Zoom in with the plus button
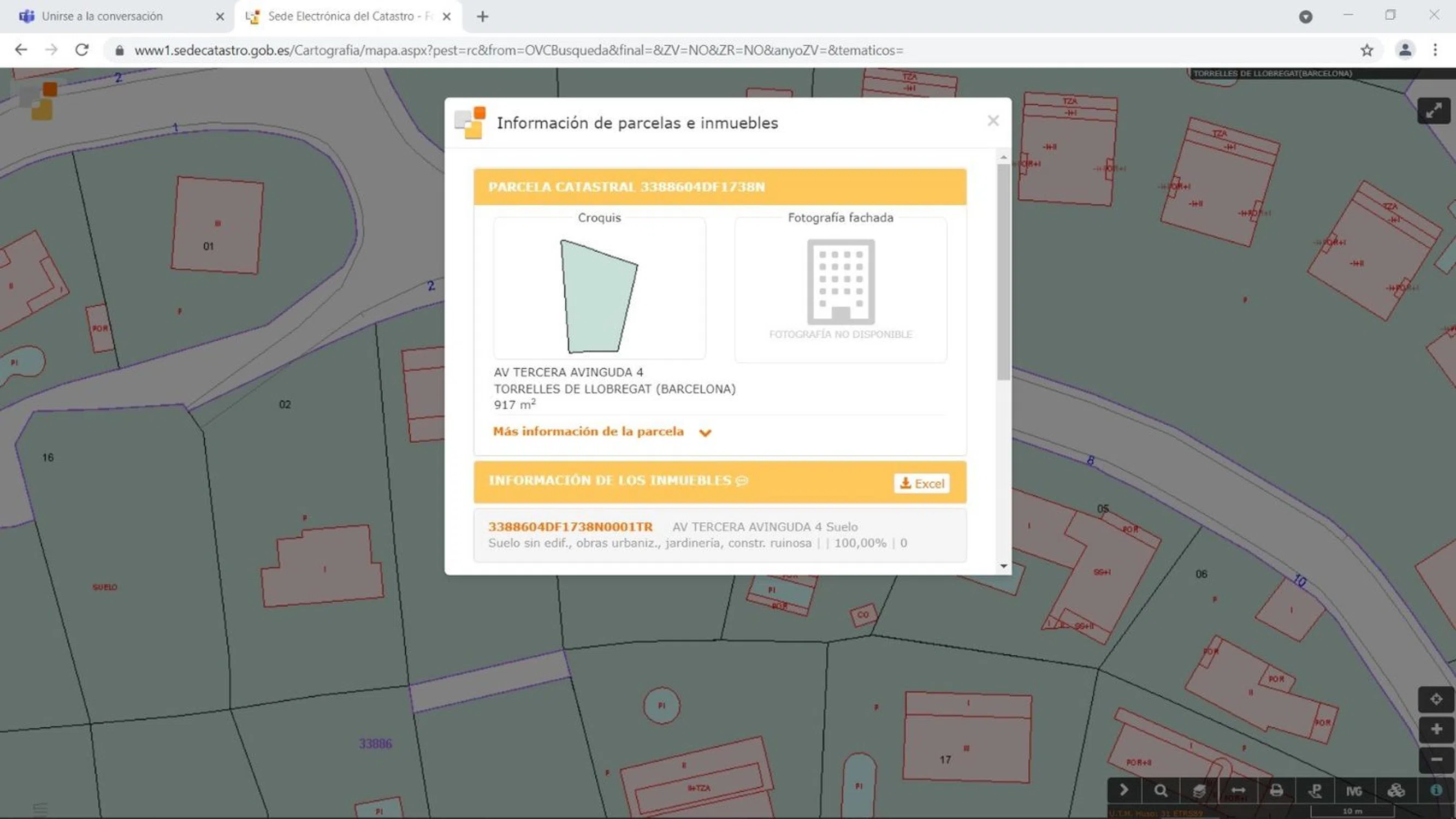The width and height of the screenshot is (1456, 819). click(1436, 729)
